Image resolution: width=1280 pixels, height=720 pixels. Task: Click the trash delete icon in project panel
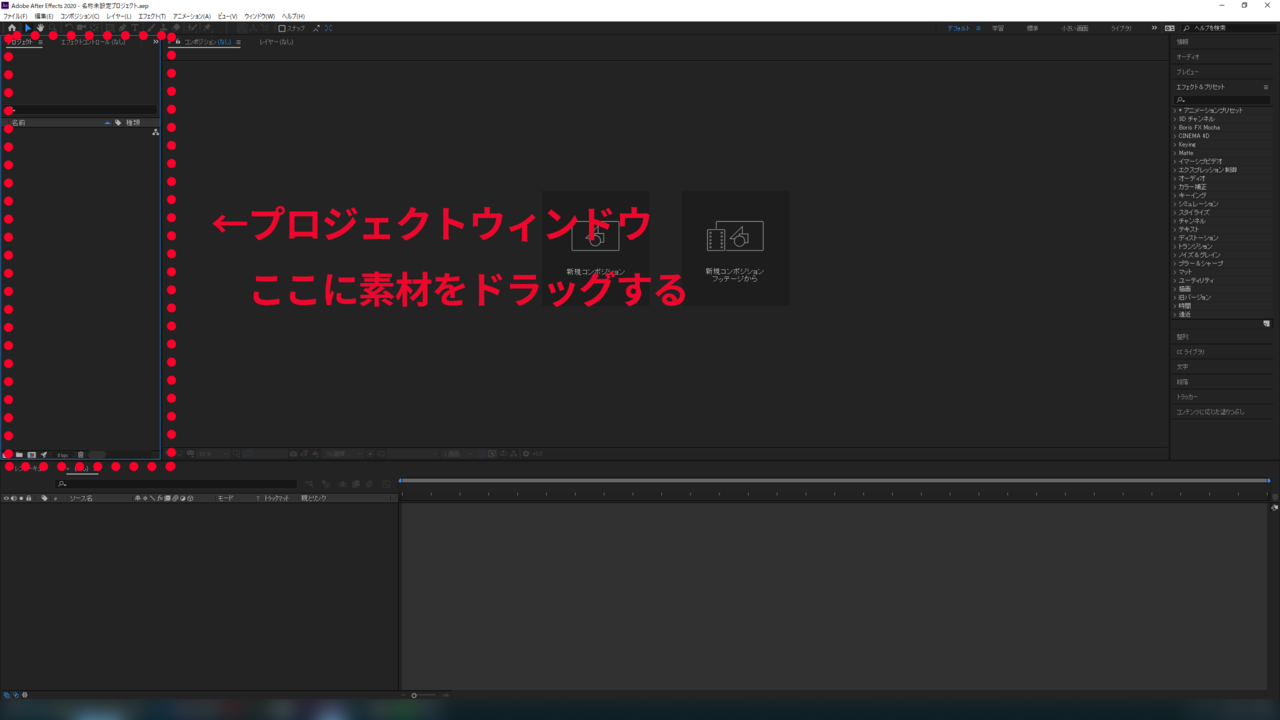pos(81,455)
